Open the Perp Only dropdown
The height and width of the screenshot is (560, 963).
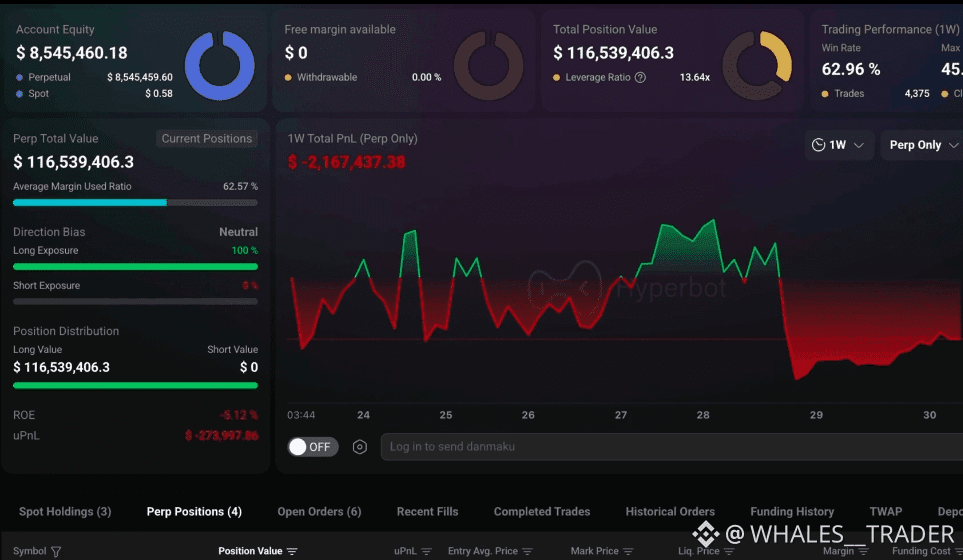click(923, 145)
